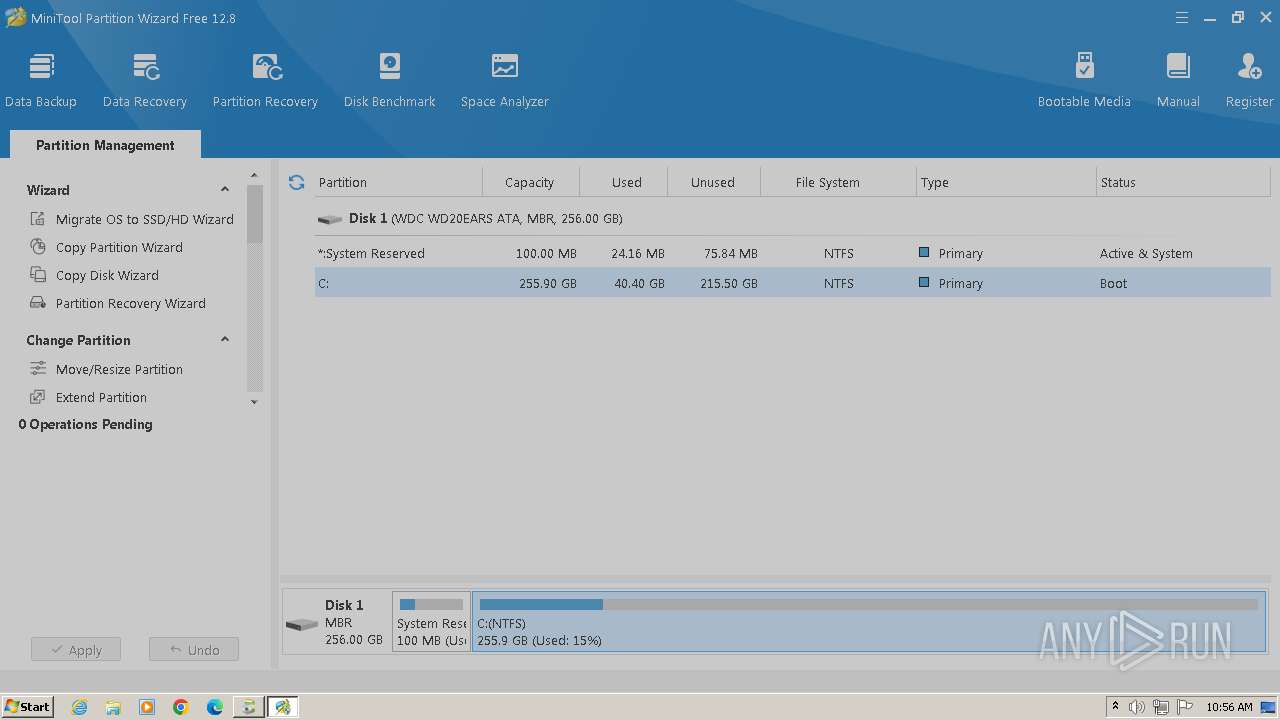Click Disk 1 drive icon in disk map

302,624
